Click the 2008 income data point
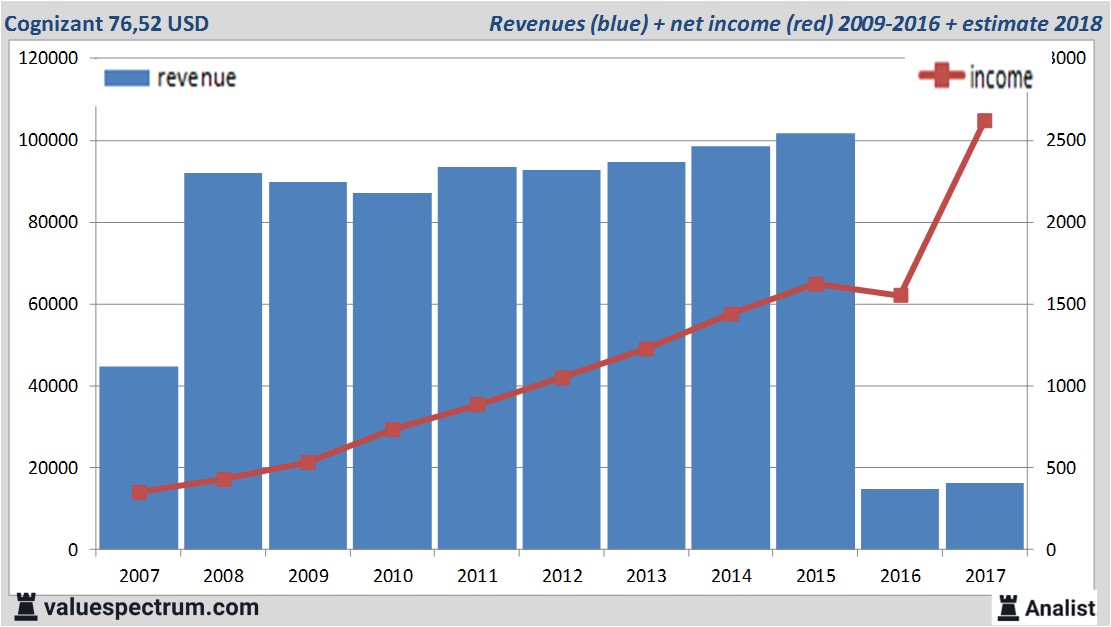The image size is (1111, 627). [x=224, y=480]
